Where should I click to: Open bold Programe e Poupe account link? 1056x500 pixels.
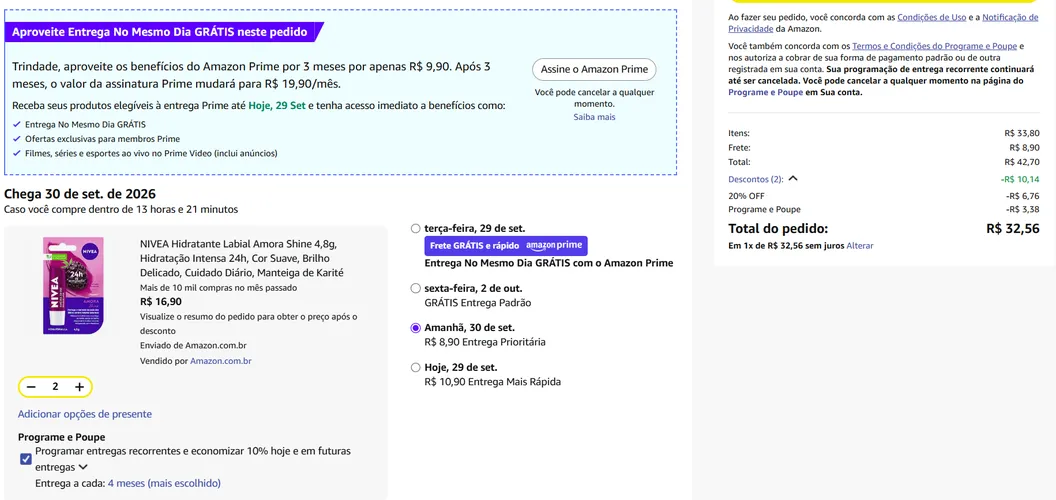766,92
